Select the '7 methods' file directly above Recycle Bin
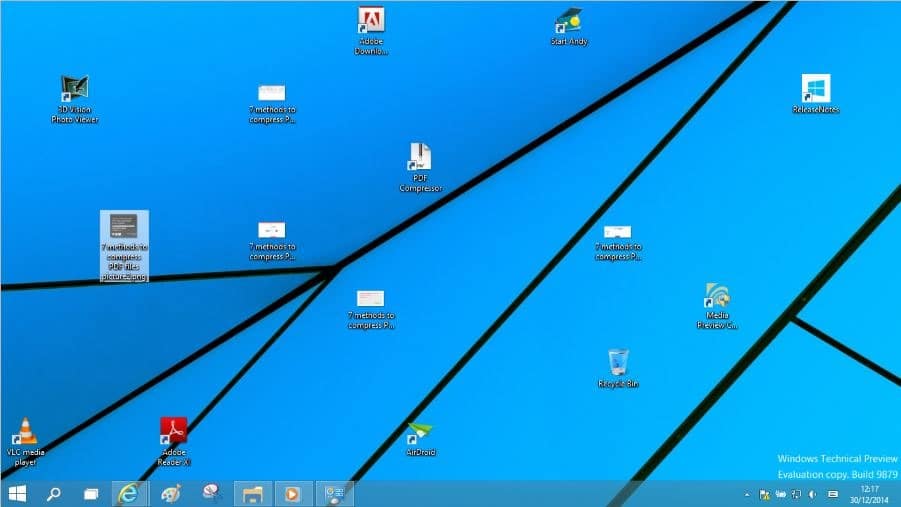 click(618, 243)
